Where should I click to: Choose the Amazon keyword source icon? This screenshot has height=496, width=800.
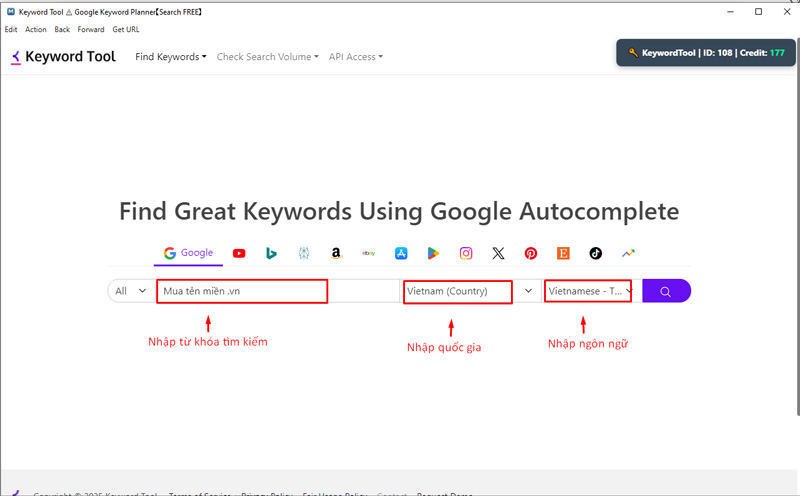point(336,254)
